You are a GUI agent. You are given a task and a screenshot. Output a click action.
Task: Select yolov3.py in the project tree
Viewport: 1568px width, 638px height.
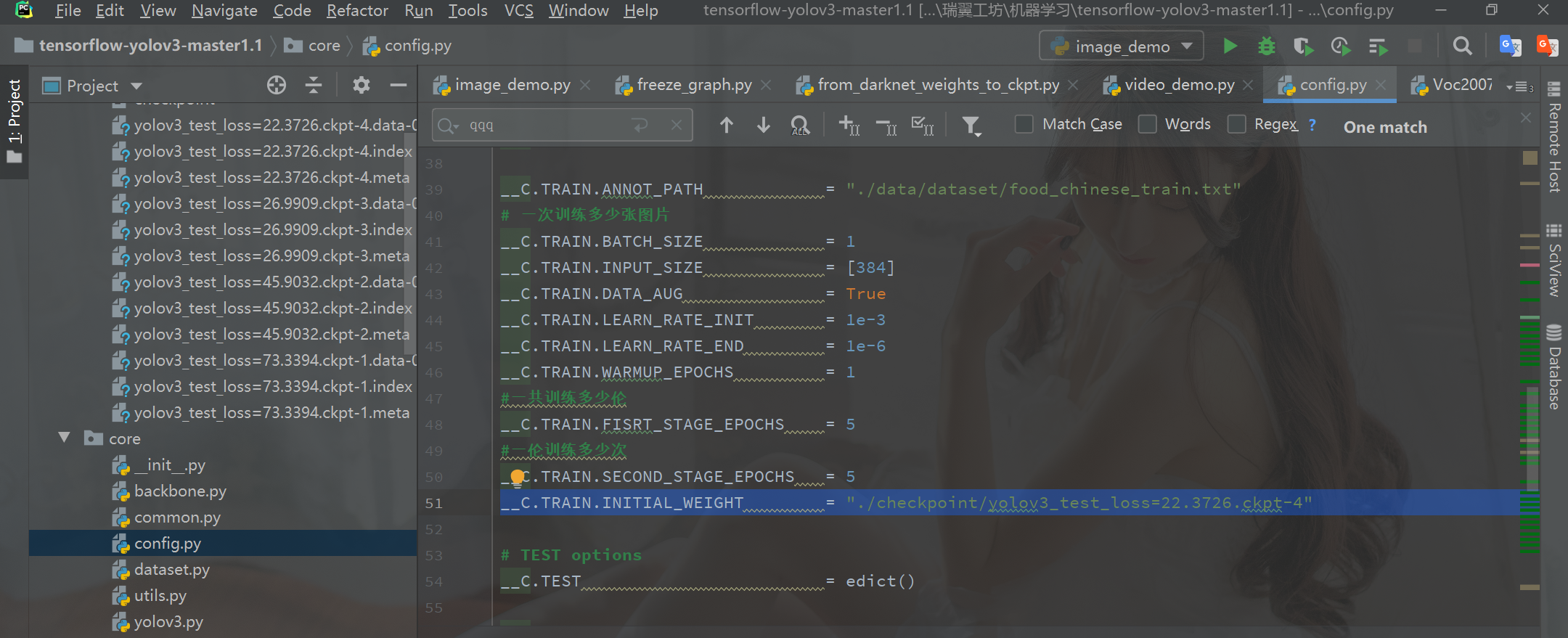[168, 622]
